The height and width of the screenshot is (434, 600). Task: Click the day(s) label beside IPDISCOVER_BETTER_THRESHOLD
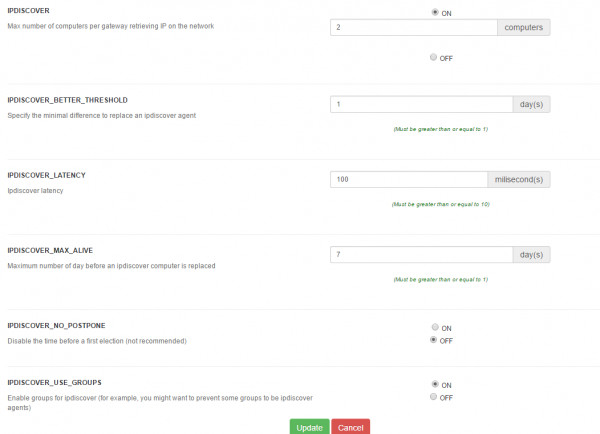click(x=532, y=104)
